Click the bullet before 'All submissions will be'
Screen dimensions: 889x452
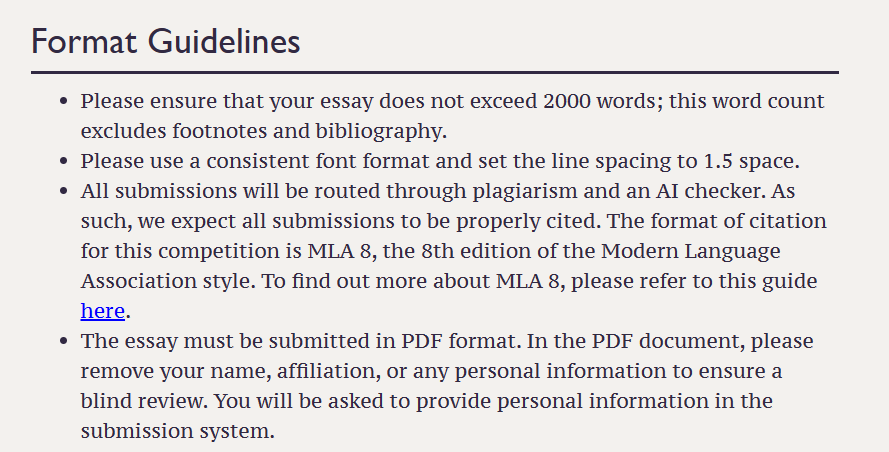(x=64, y=192)
